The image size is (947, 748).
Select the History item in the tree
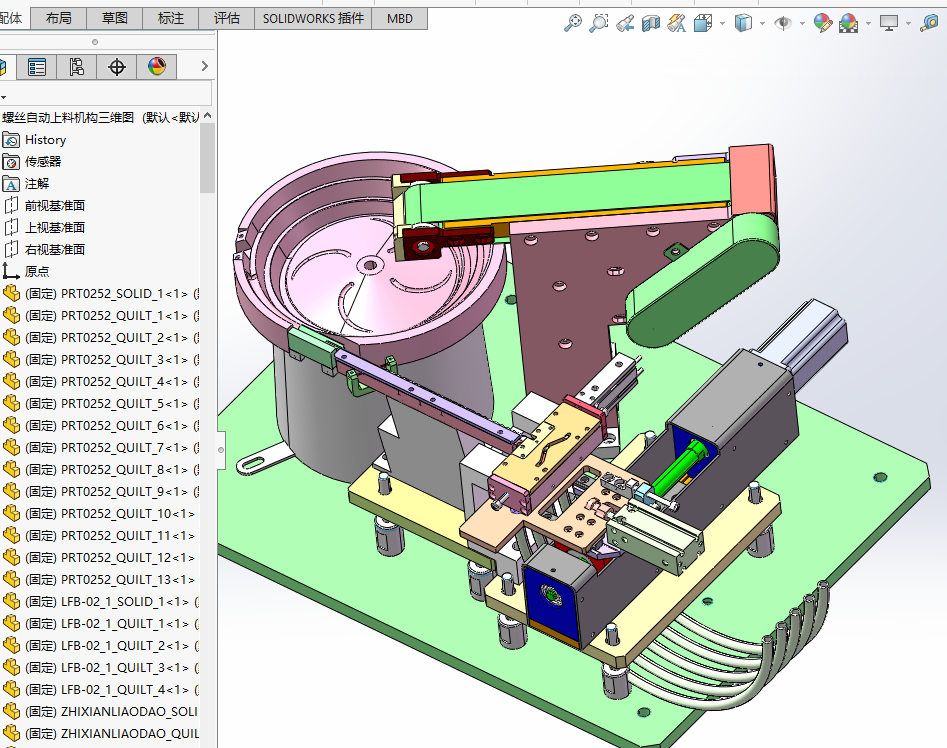45,140
